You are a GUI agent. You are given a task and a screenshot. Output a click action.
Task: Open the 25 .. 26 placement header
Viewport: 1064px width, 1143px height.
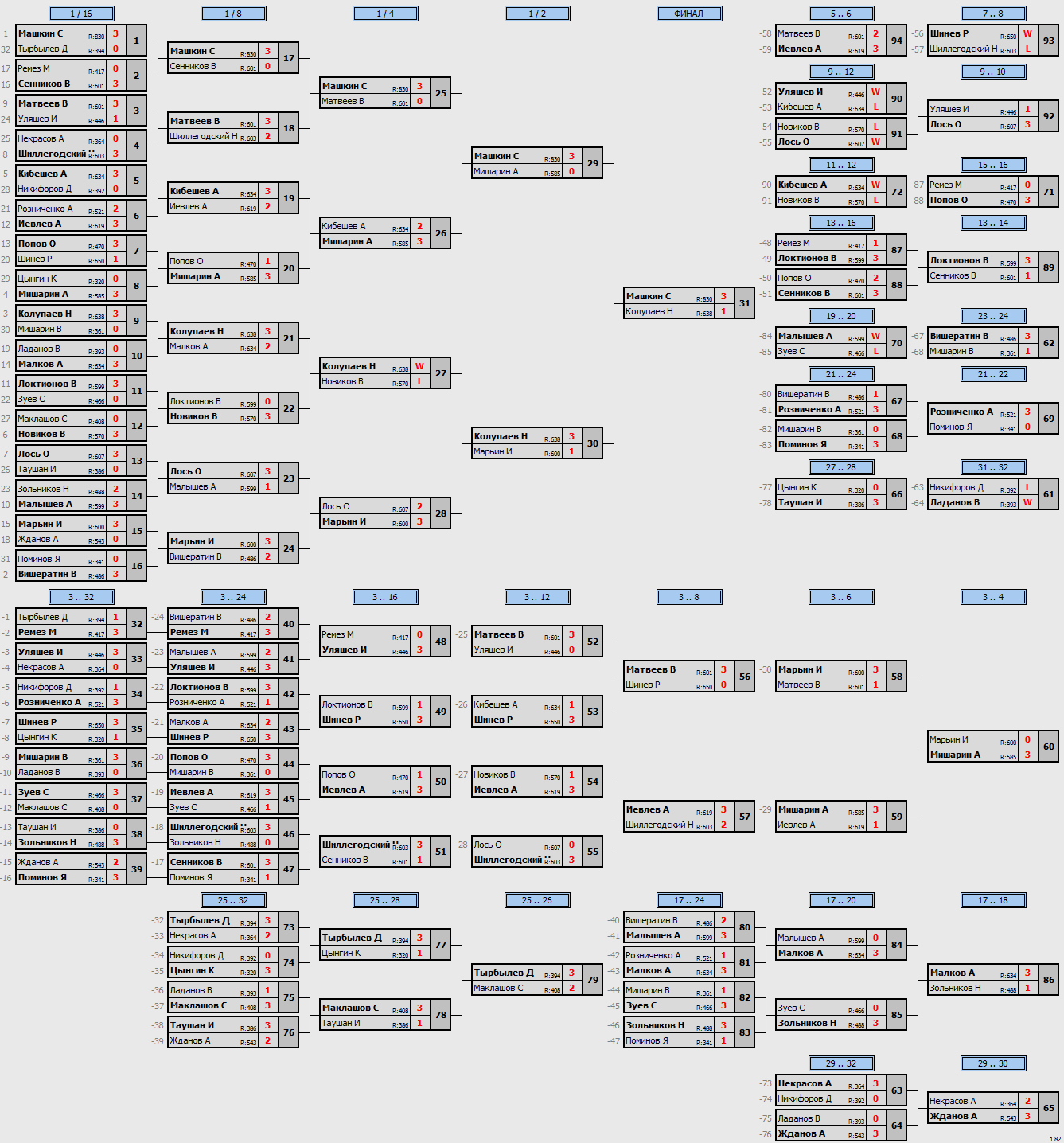[537, 900]
